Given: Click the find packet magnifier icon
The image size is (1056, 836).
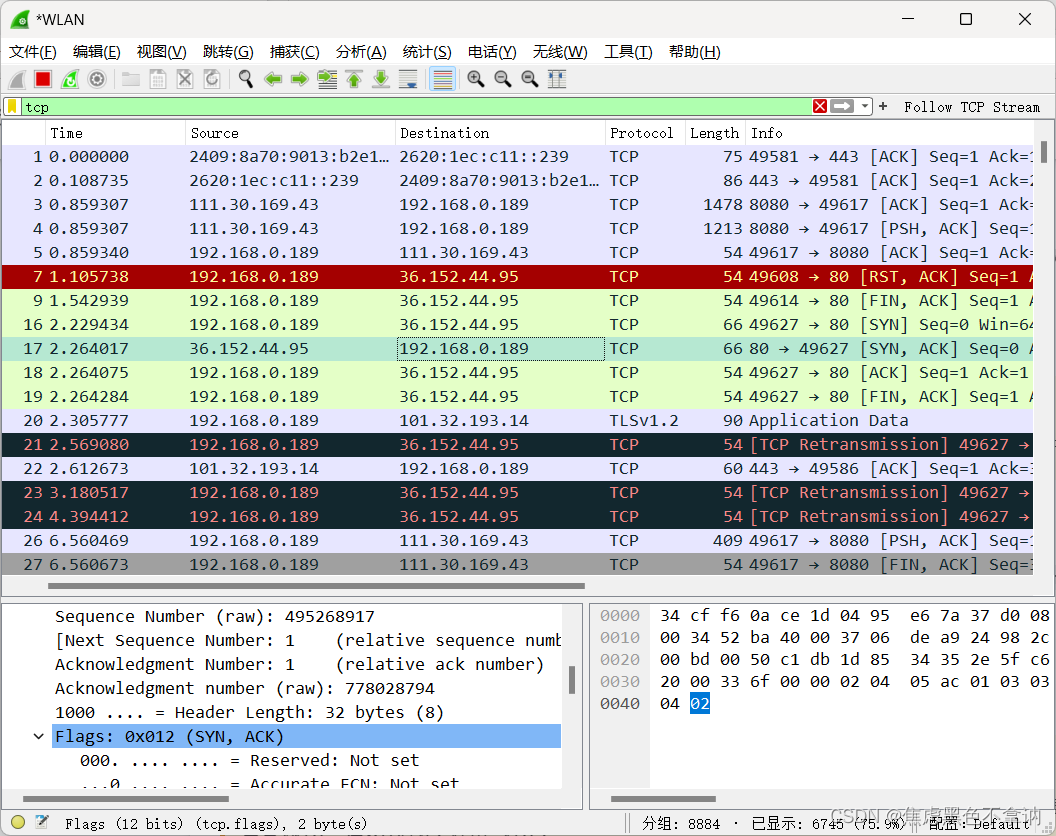Looking at the screenshot, I should tap(246, 79).
